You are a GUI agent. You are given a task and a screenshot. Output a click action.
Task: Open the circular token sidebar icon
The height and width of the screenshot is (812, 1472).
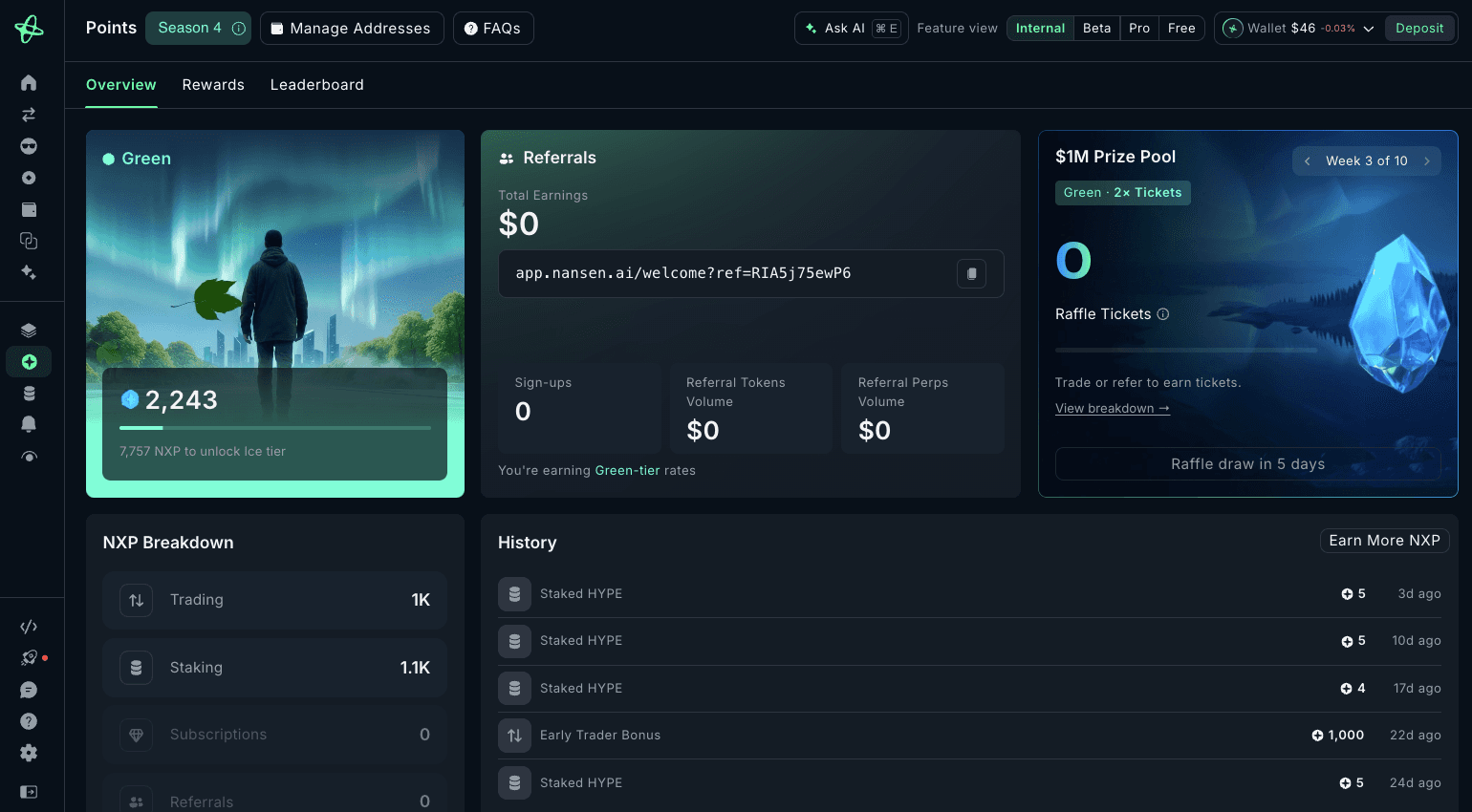click(29, 178)
